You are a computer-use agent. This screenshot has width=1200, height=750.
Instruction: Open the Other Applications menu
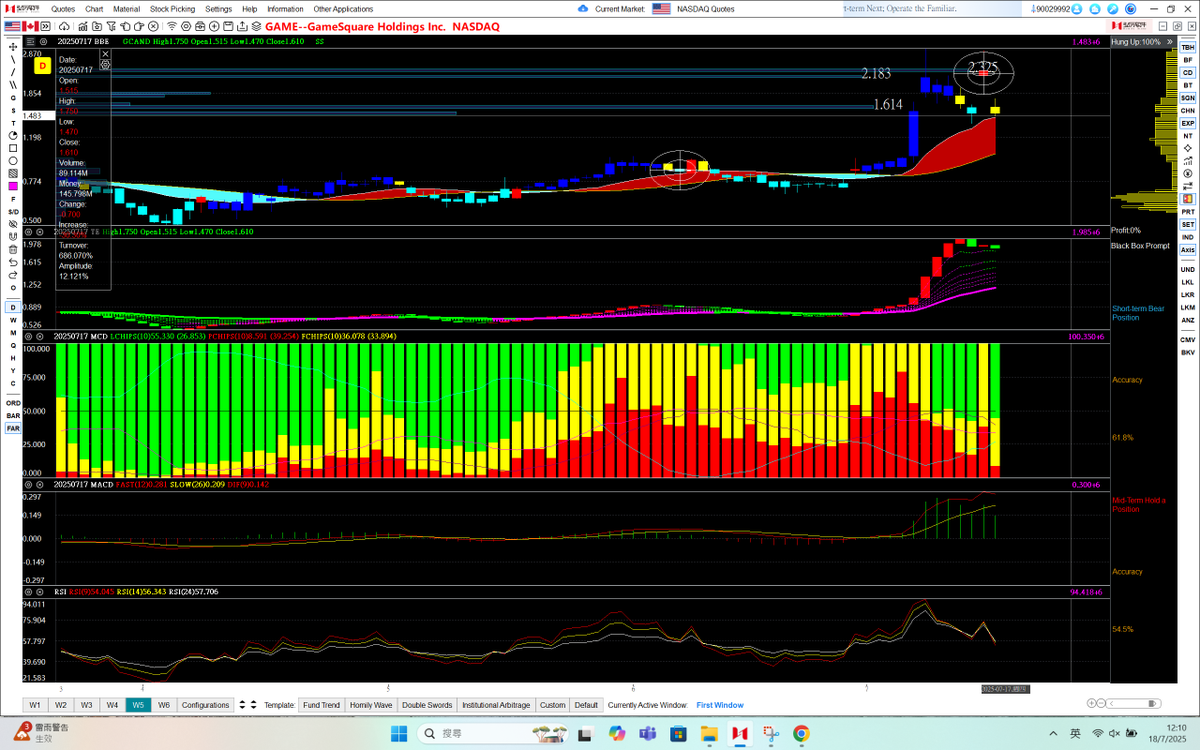click(343, 8)
